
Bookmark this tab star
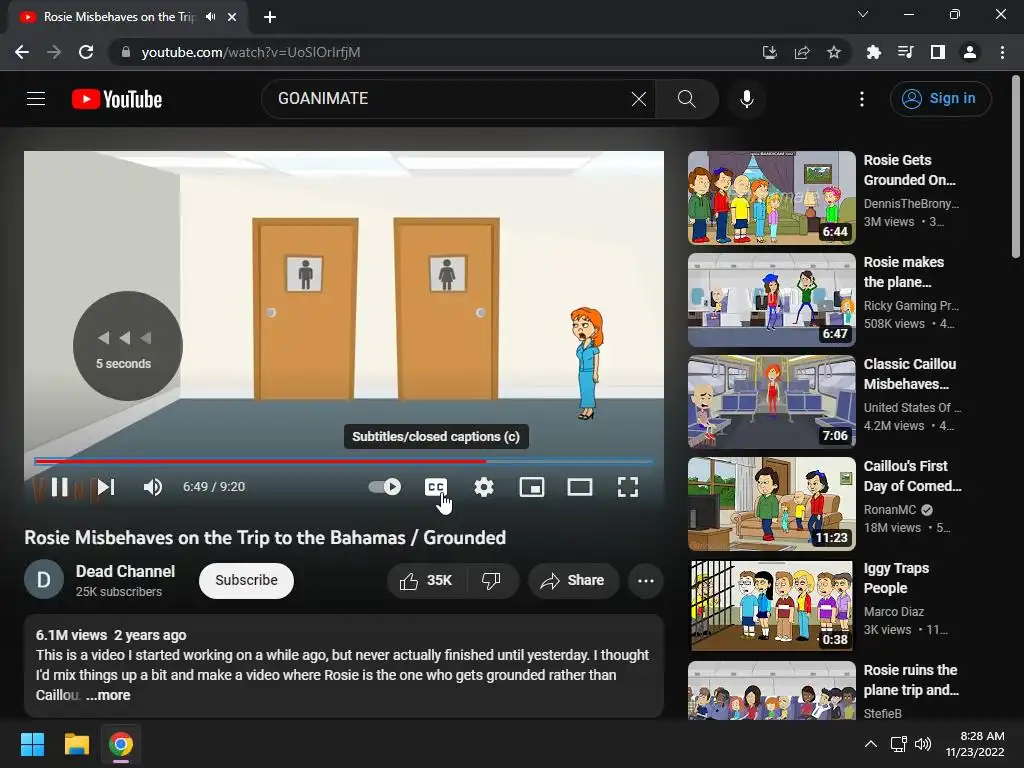pos(834,52)
